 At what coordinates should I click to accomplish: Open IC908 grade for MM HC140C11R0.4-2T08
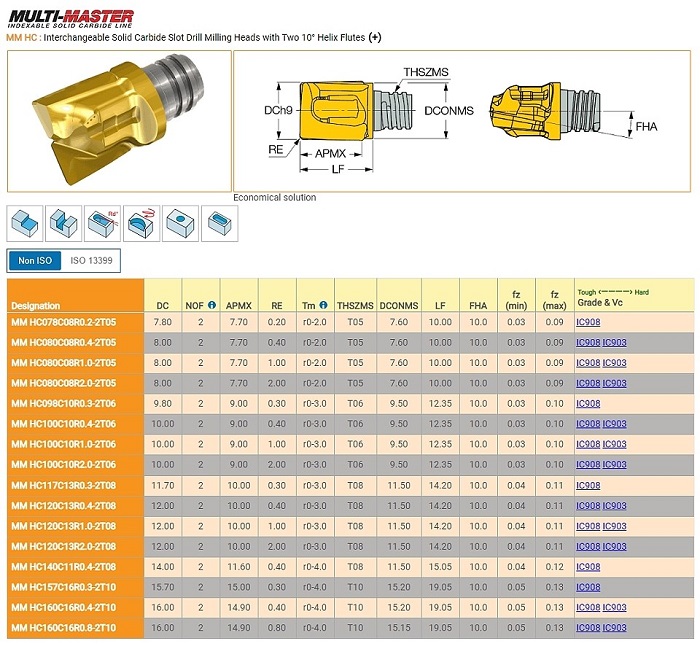coord(588,567)
